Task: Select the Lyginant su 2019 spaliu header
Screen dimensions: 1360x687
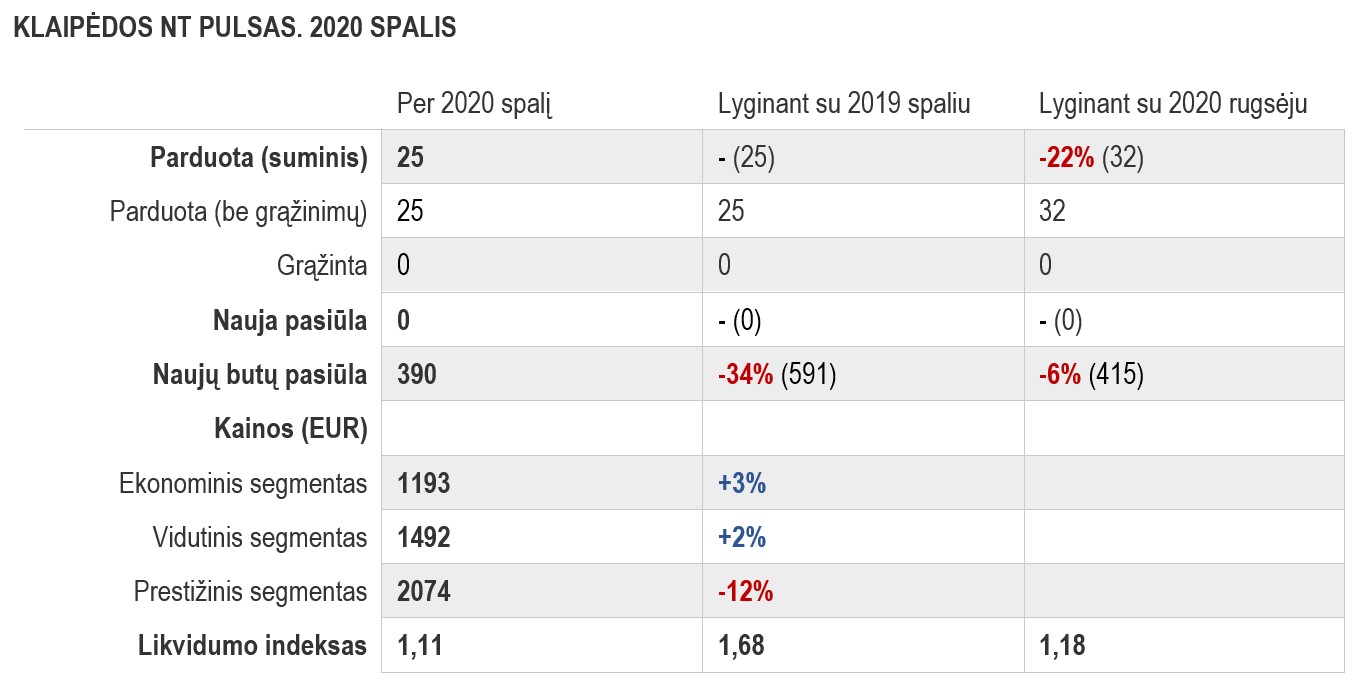Action: pyautogui.click(x=844, y=104)
